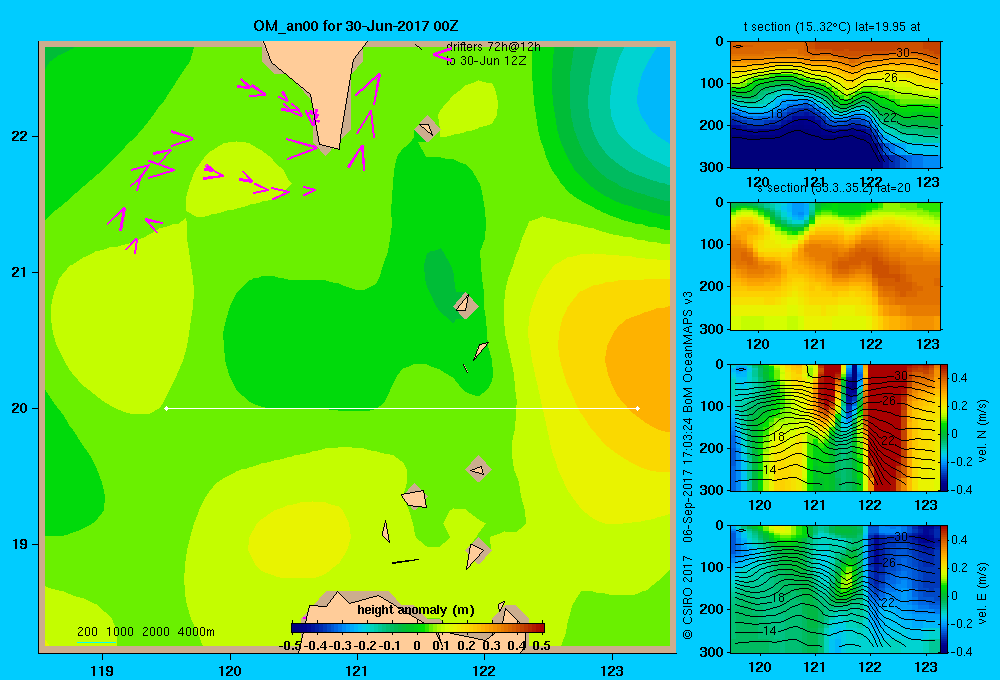Click the map title "OM_an00 for 30-Jun-2017 00Z"
The image size is (1000, 680).
pos(355,26)
